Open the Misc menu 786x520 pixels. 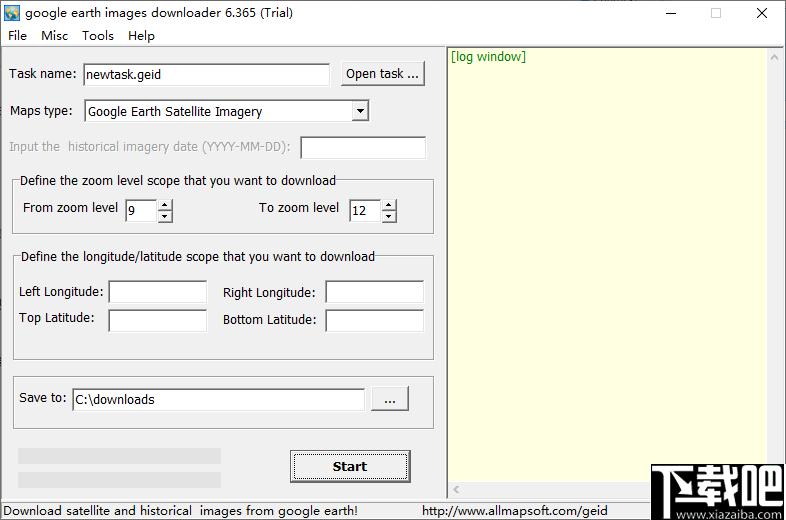54,36
